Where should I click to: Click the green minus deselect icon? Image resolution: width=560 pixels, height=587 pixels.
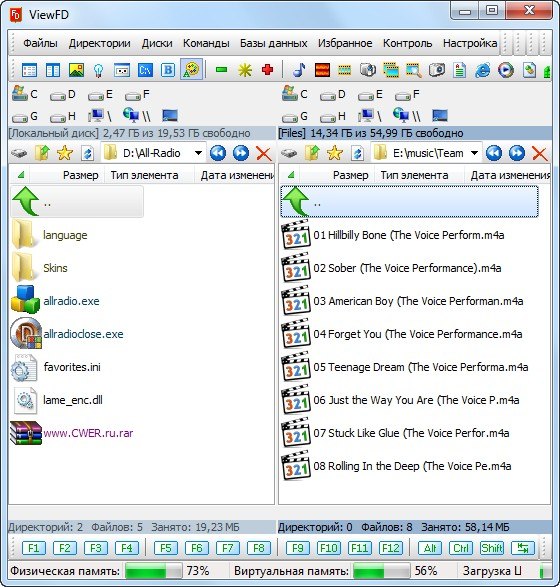pos(222,70)
